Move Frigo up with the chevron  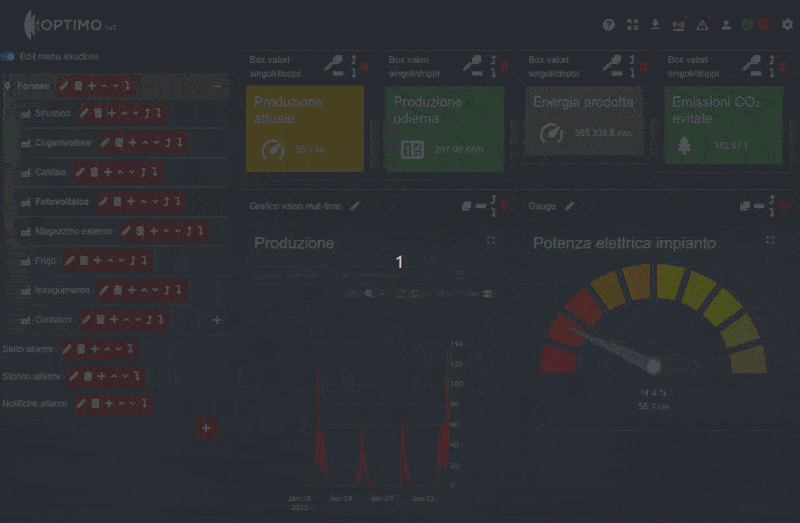[x=110, y=261]
